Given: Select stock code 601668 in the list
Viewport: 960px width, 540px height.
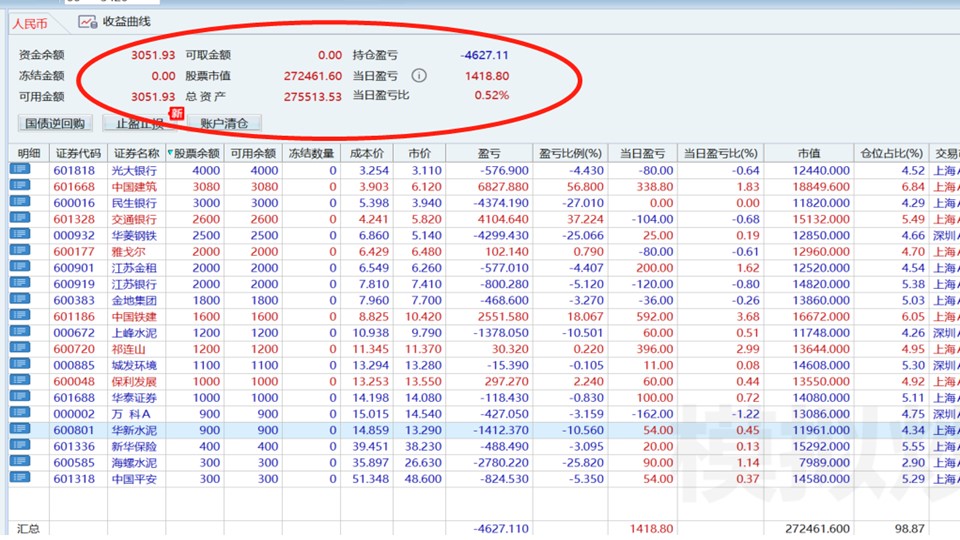Looking at the screenshot, I should (x=74, y=187).
